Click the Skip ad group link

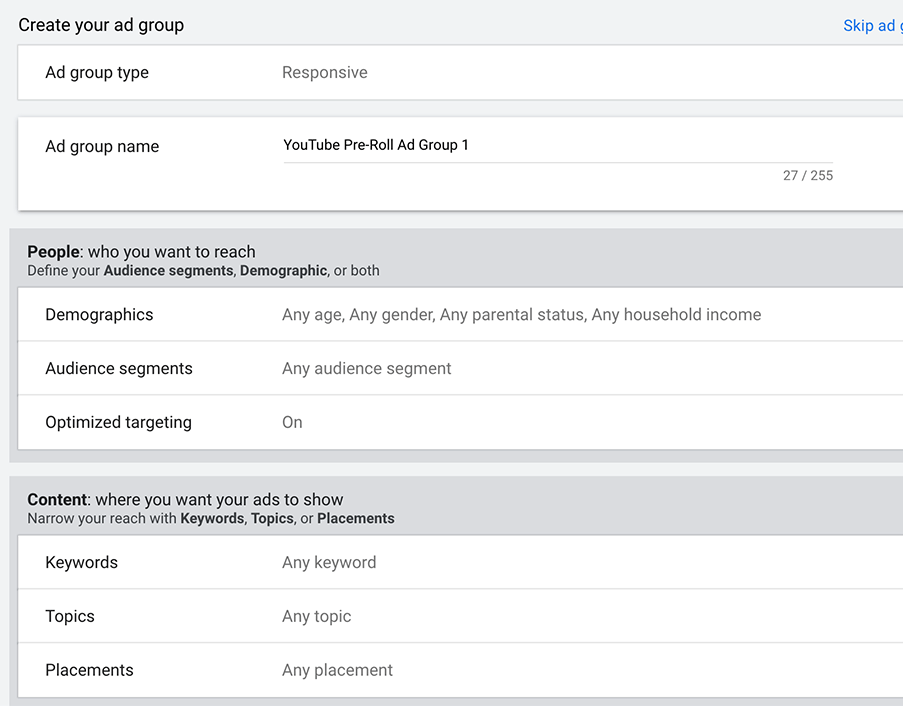pos(872,26)
